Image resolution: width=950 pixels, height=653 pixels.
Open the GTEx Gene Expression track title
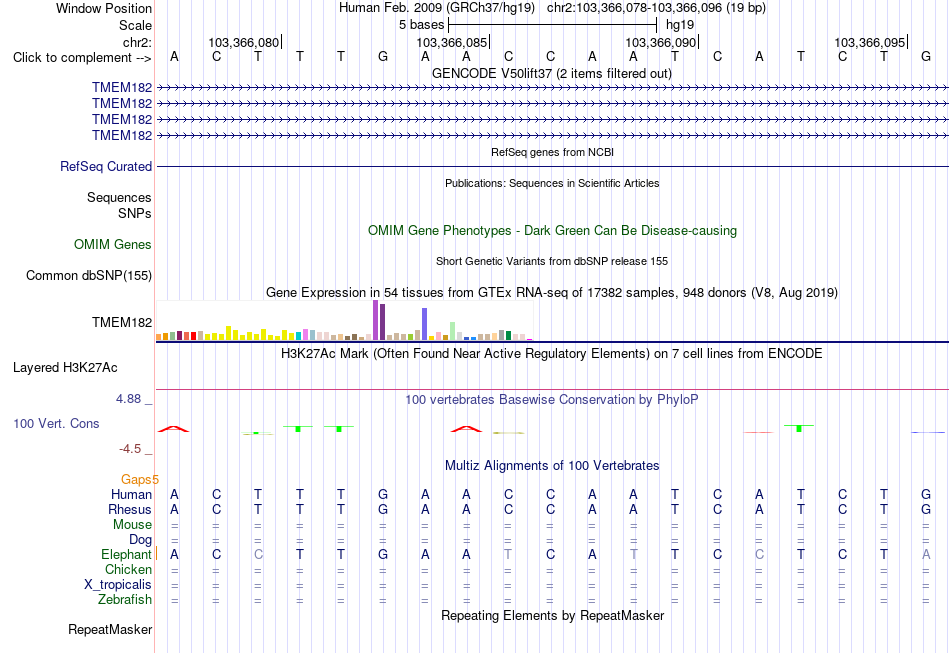(552, 293)
